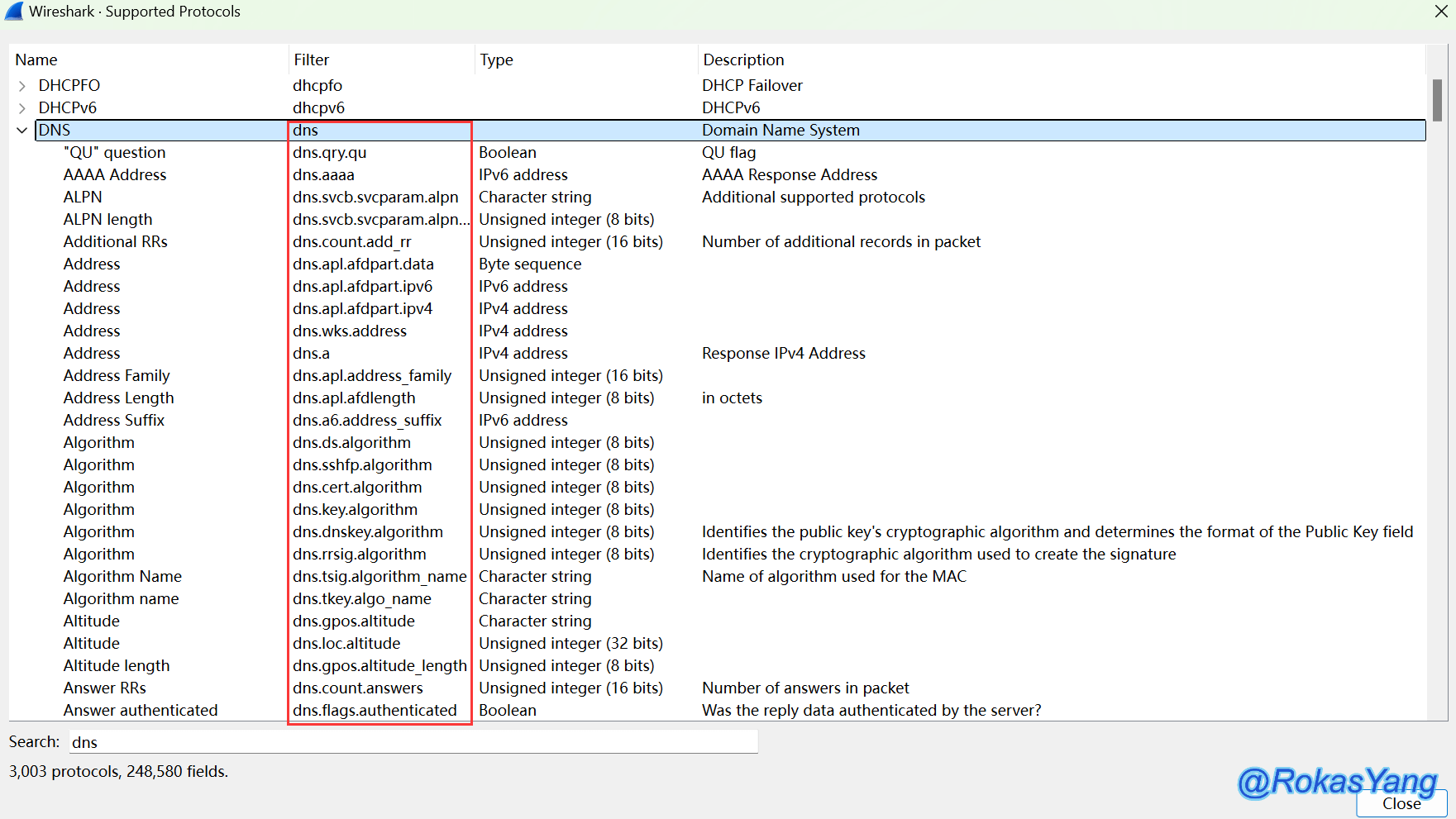Click the Description column header

point(743,60)
